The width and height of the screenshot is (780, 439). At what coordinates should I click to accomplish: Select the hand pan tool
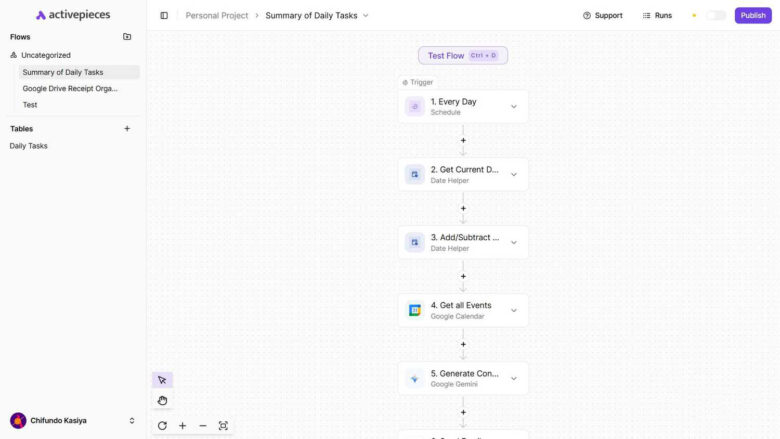point(162,401)
